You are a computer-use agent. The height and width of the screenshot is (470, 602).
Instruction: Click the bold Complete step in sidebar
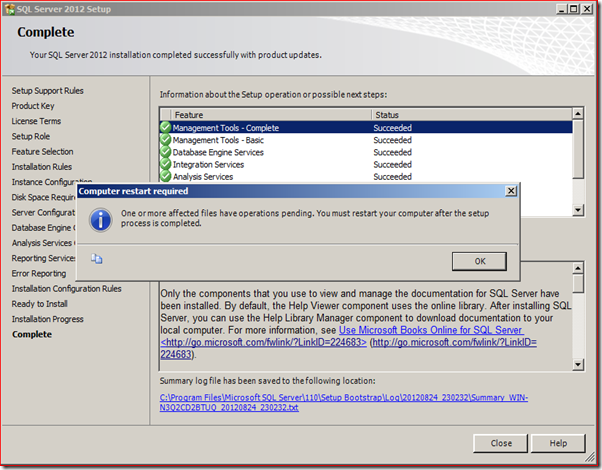coord(32,334)
